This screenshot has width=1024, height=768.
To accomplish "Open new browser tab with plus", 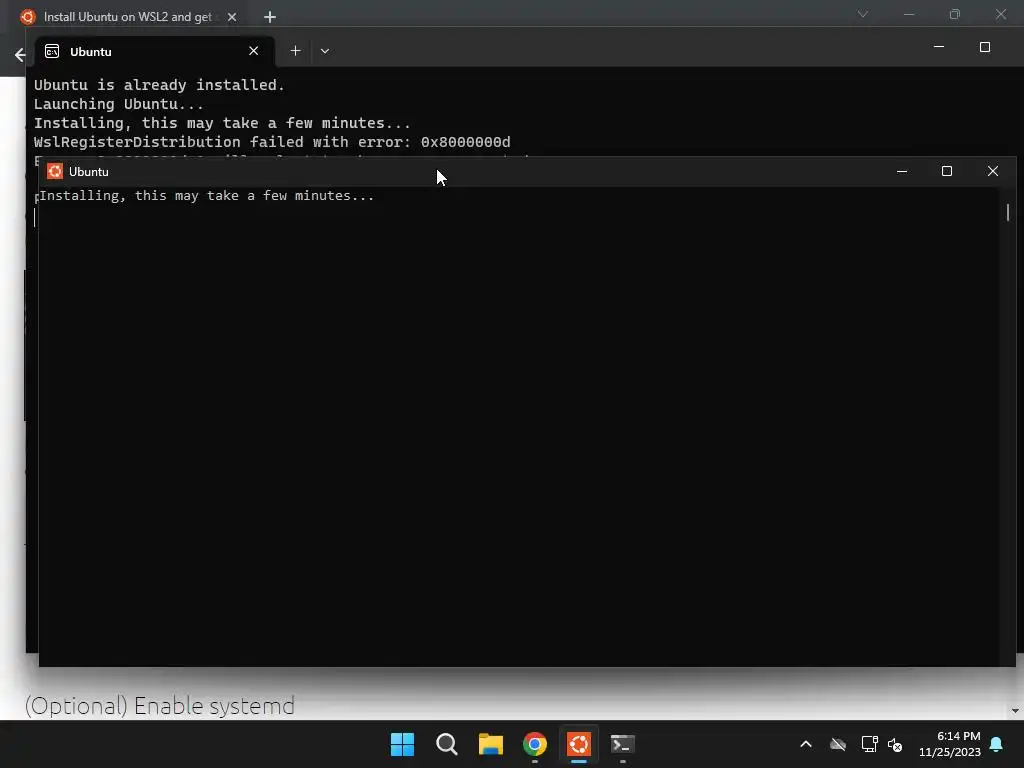I will [x=270, y=17].
